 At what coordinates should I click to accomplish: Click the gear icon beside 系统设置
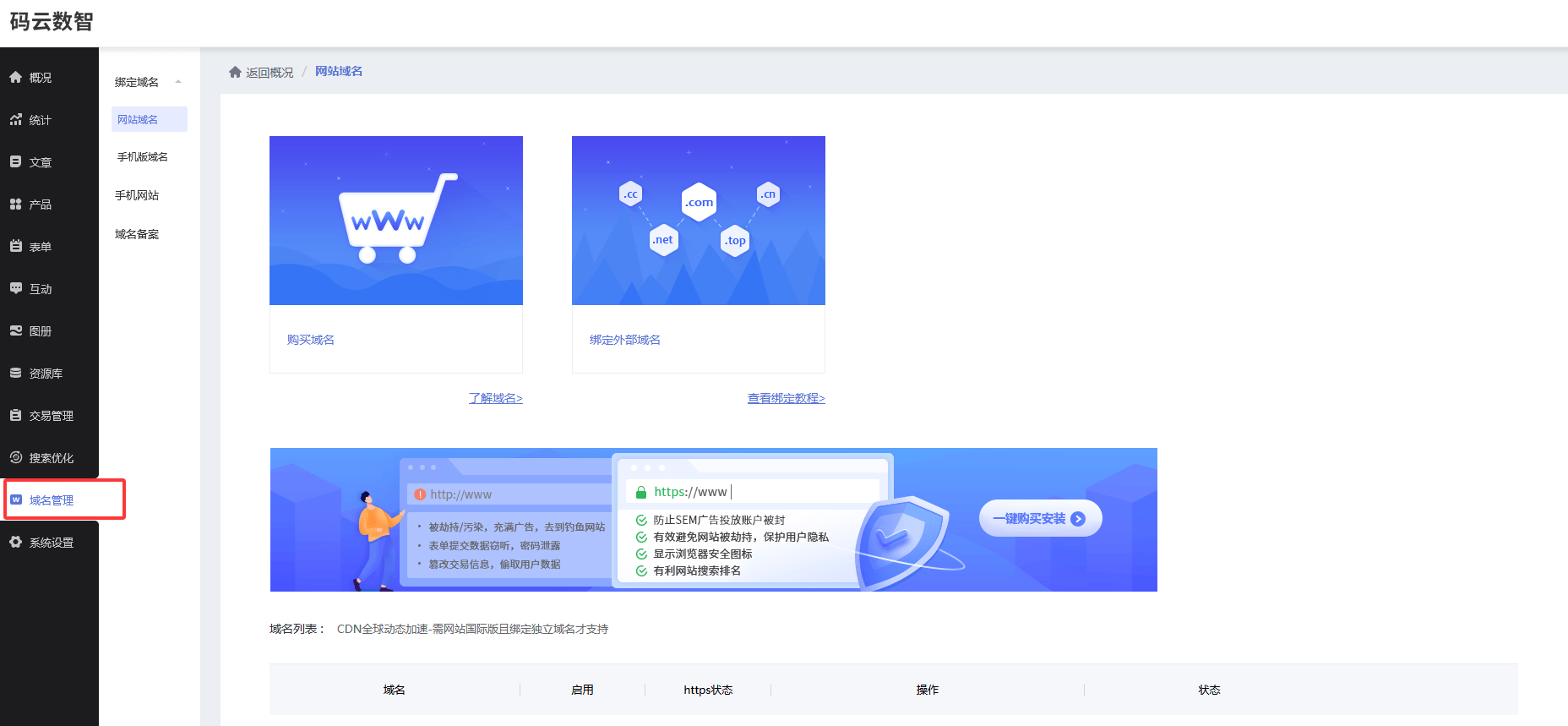pyautogui.click(x=15, y=542)
